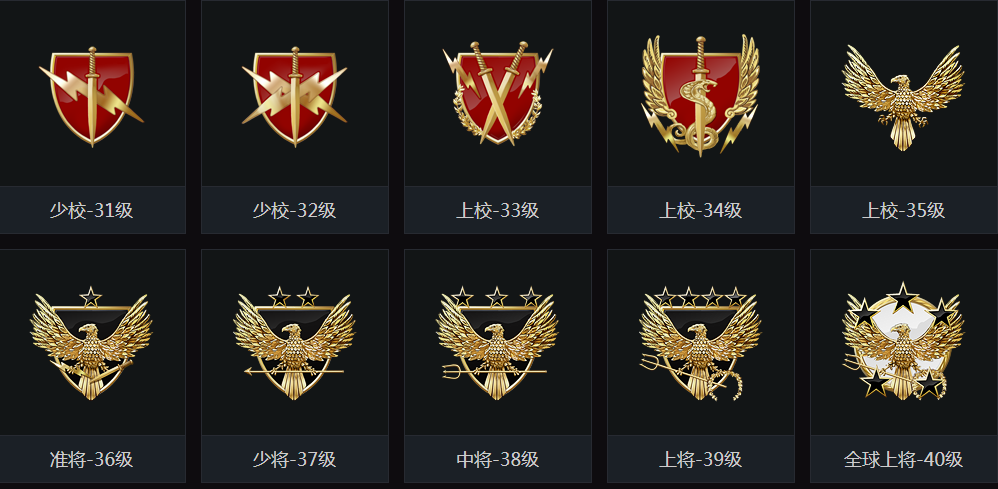The height and width of the screenshot is (489, 998).
Task: Click the 准将-36级 rank label
Action: (92, 459)
